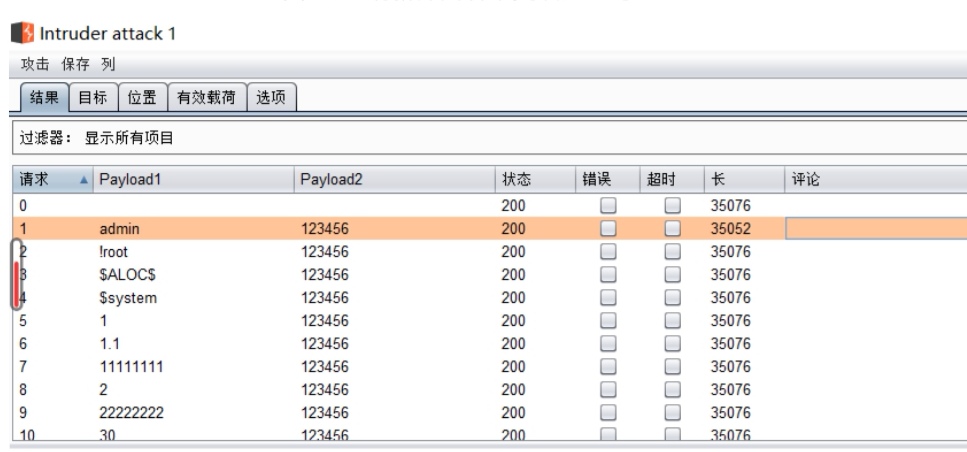Screen dimensions: 967x452
Task: Switch to the 位置 tab
Action: coord(142,97)
